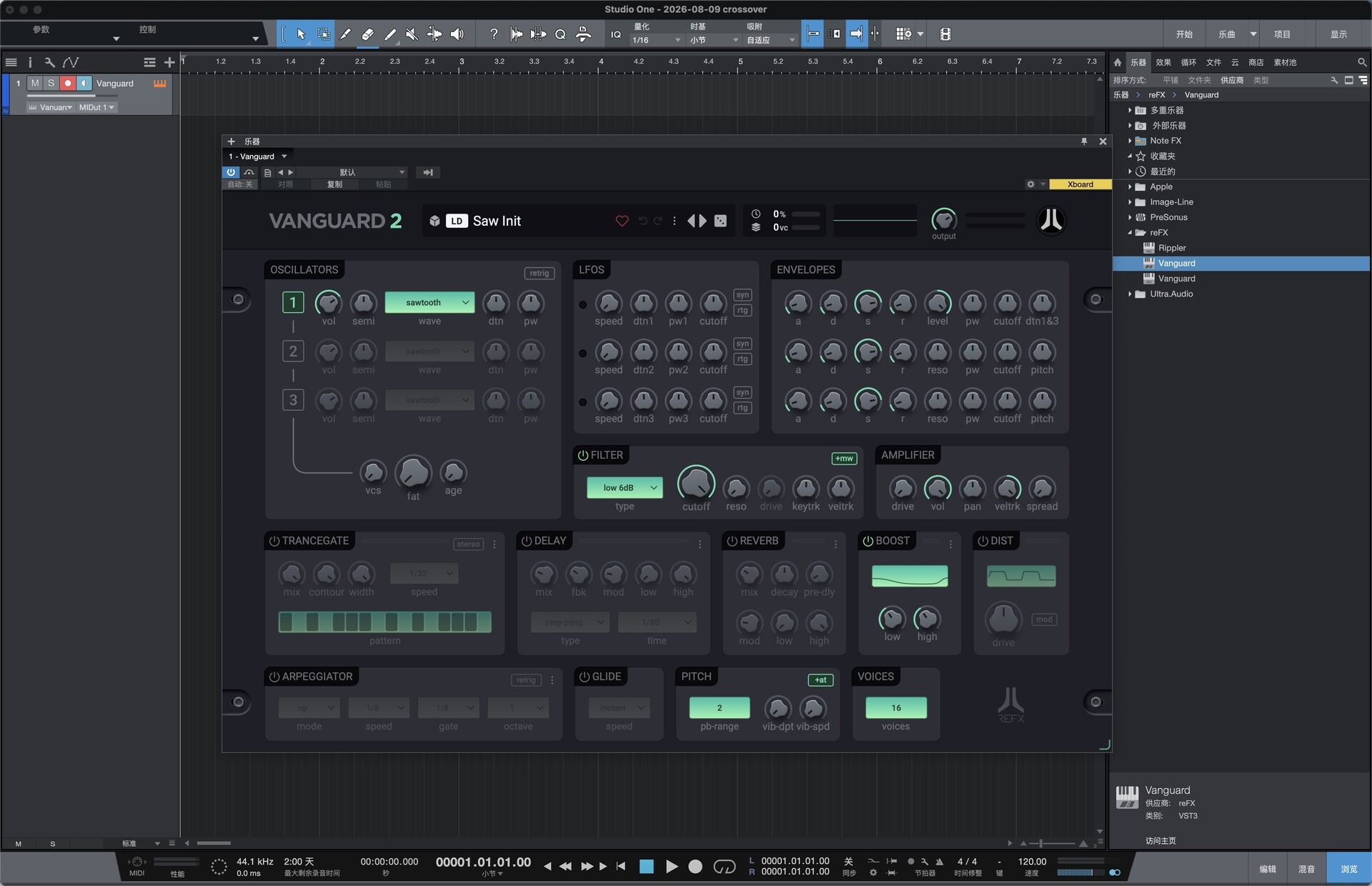Open the 1/16 quantize dropdown

tap(657, 41)
